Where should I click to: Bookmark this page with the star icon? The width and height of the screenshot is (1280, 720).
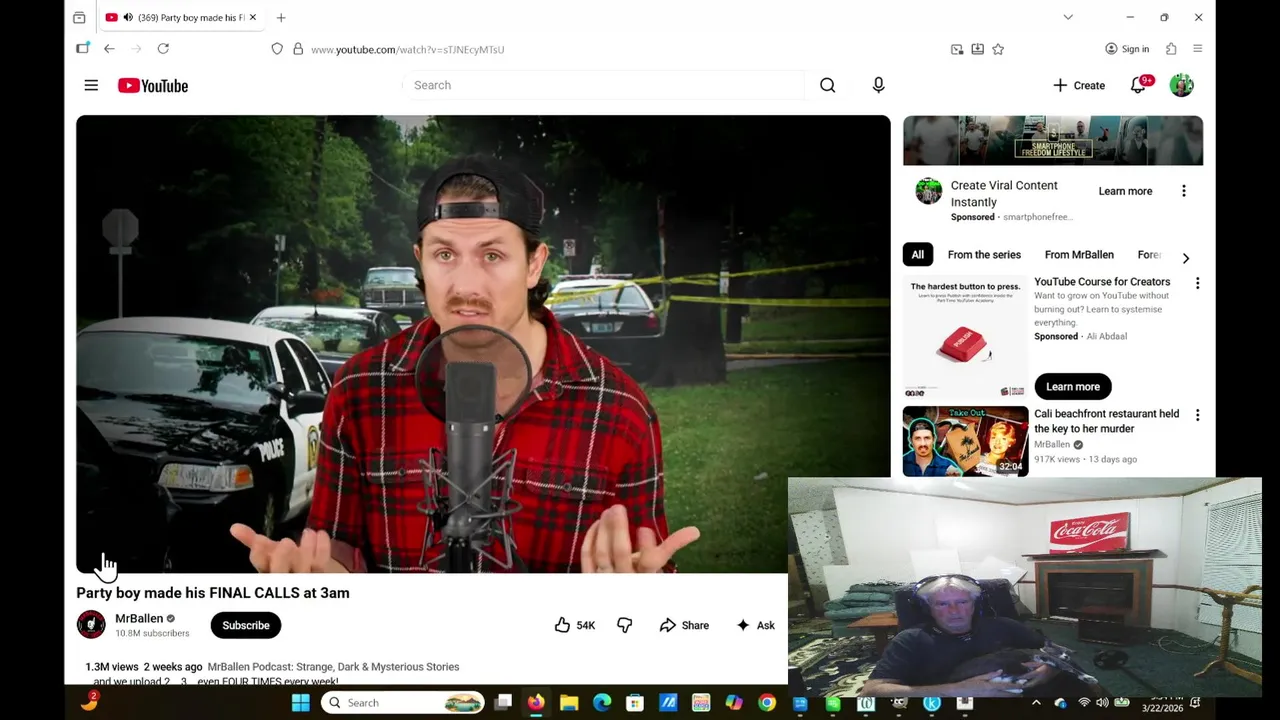[x=998, y=49]
